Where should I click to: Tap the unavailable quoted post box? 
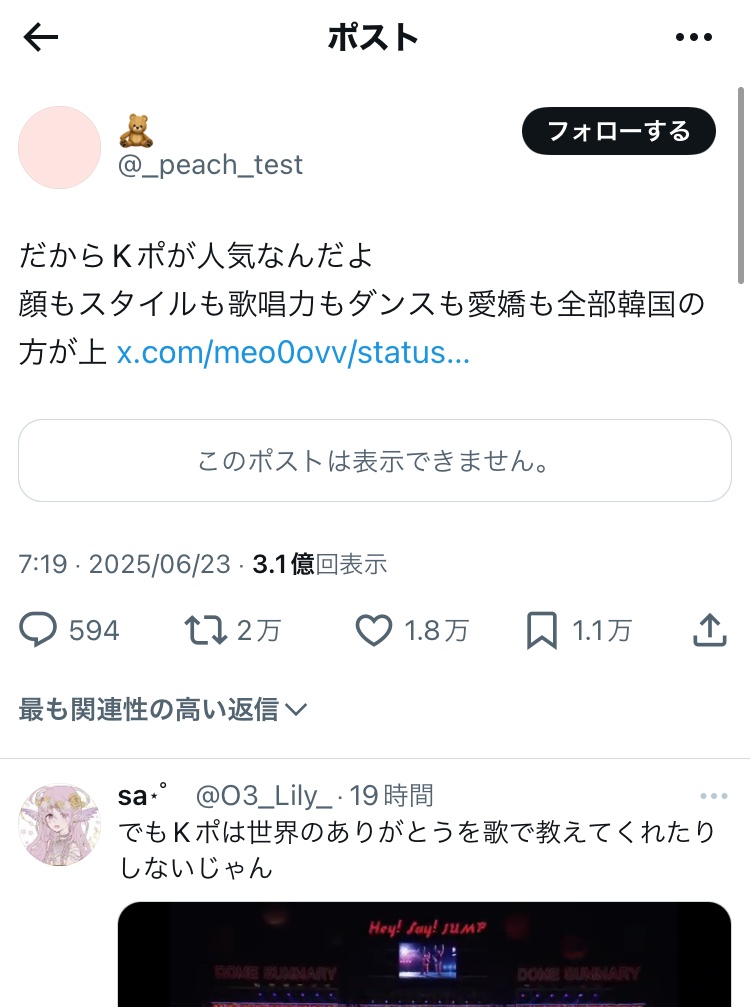point(375,461)
